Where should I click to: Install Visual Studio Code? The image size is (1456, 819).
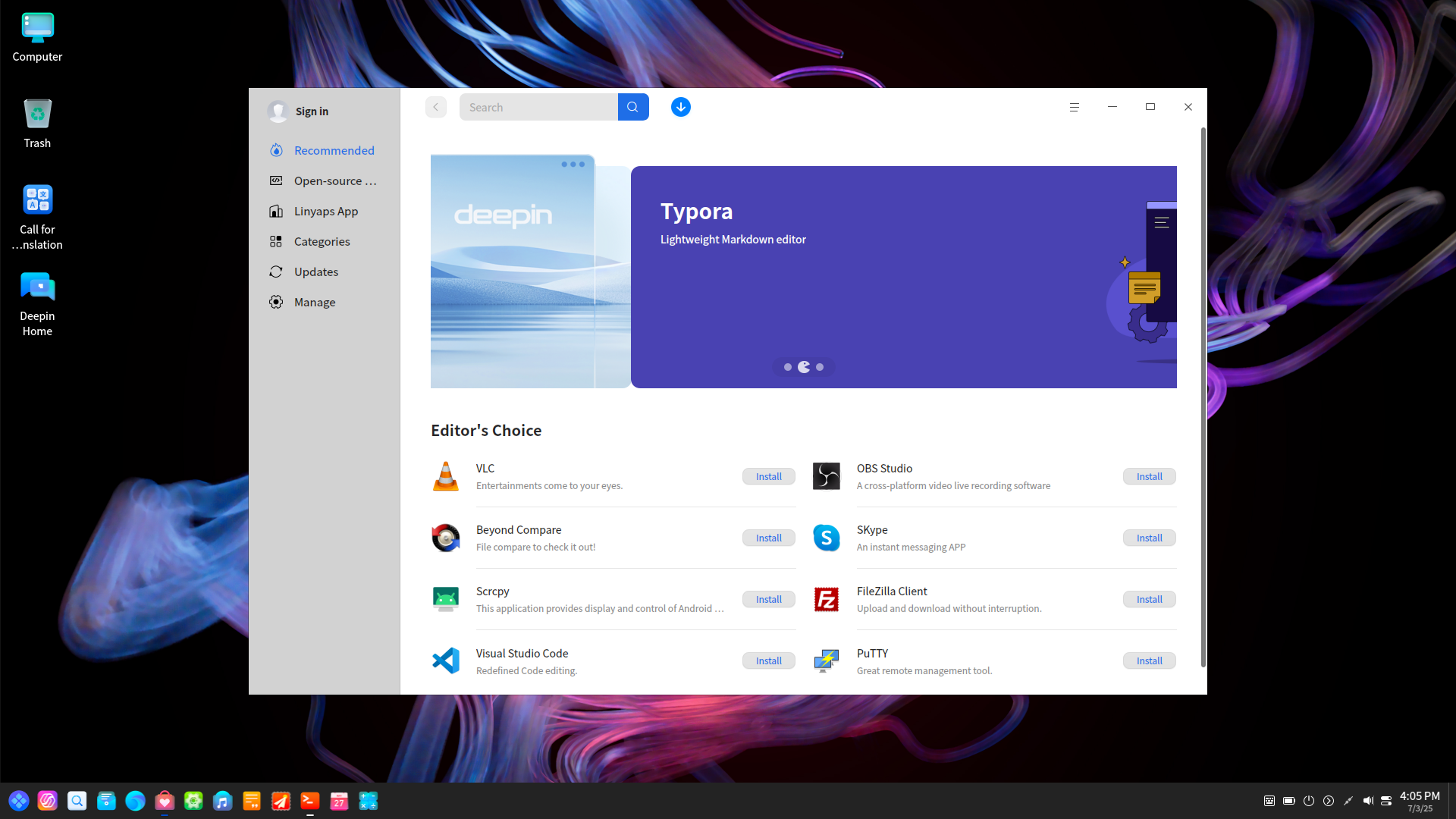769,661
